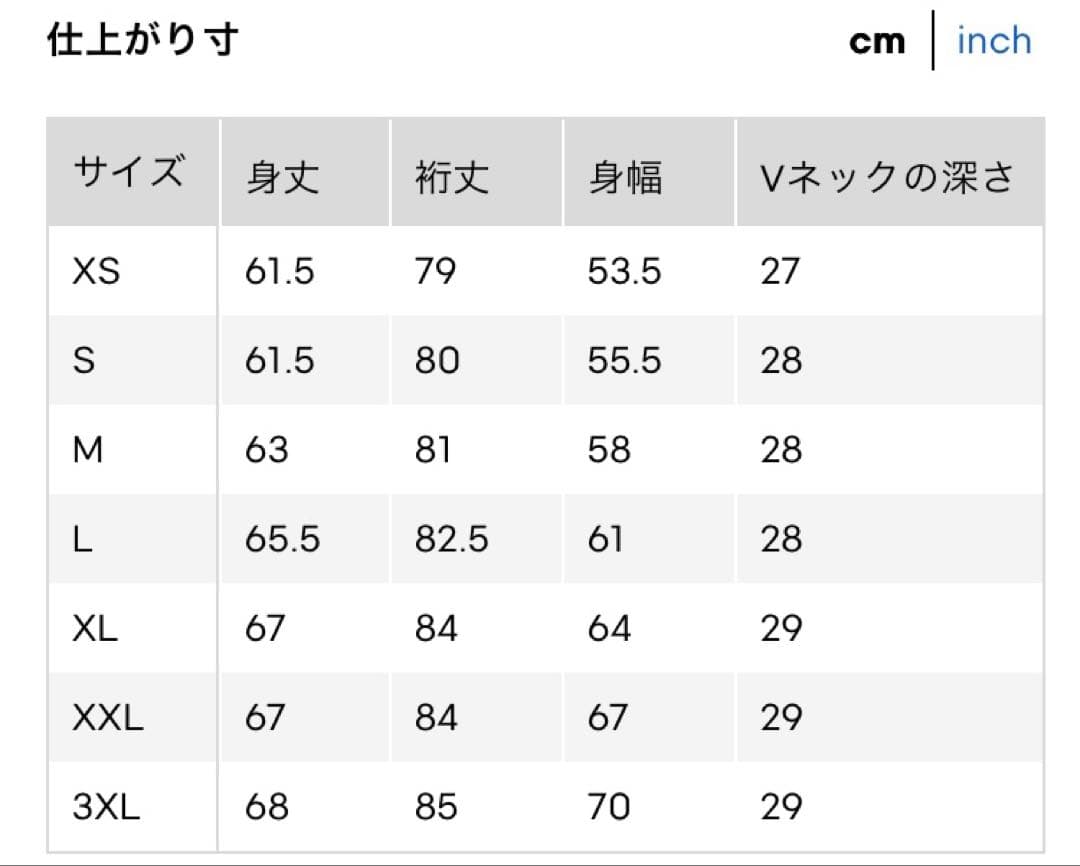
Task: Select the XXL size row label
Action: 108,718
